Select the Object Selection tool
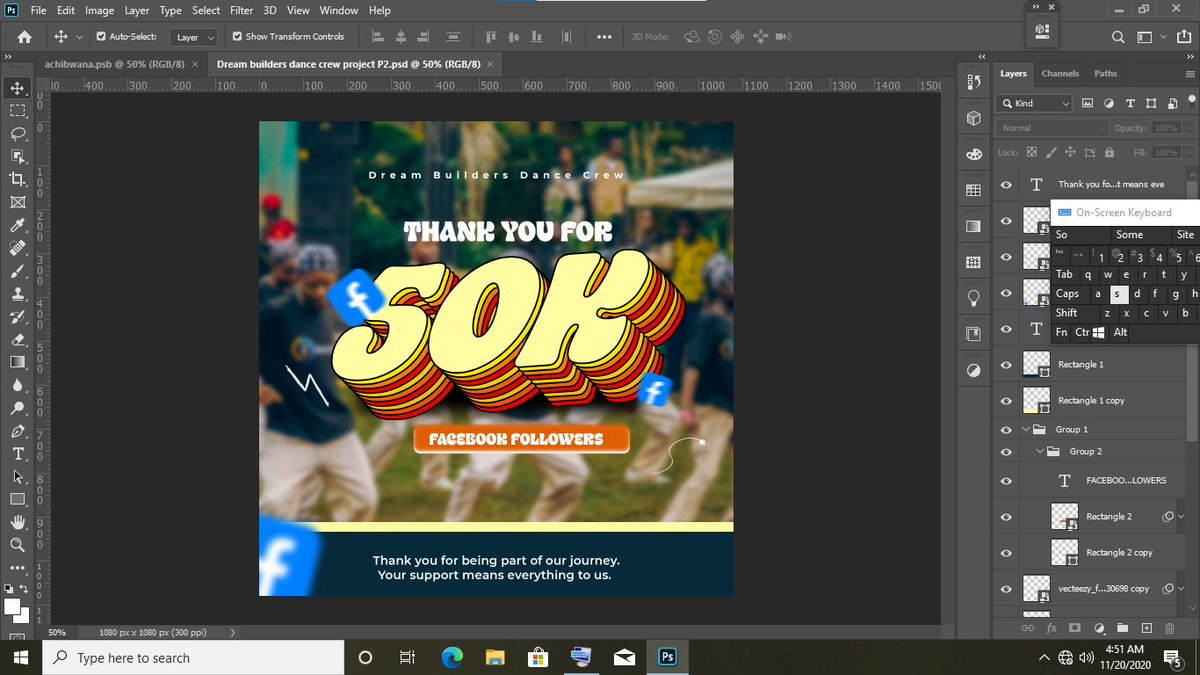Viewport: 1200px width, 675px height. pos(18,156)
